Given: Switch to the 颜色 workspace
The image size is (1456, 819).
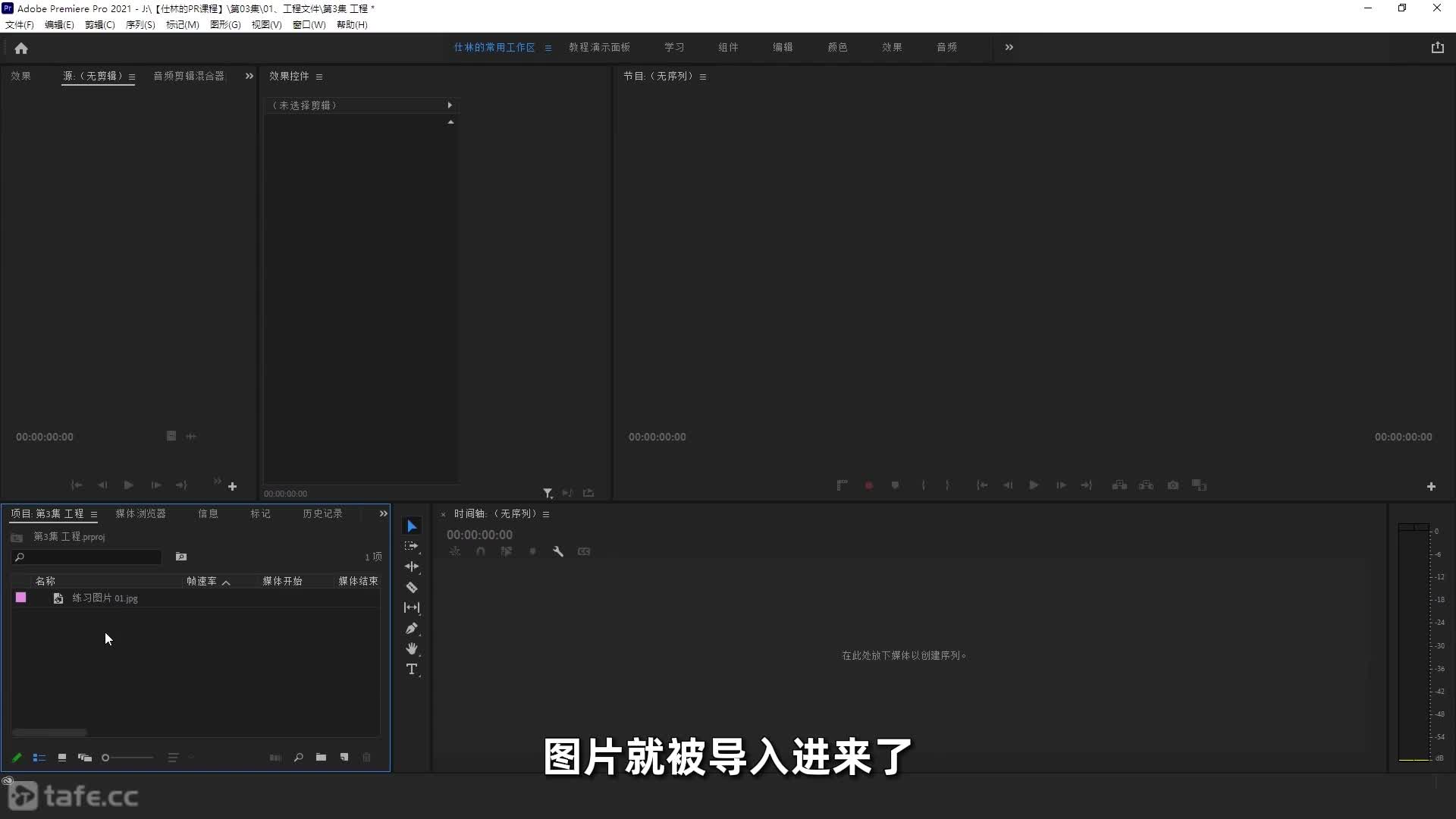Looking at the screenshot, I should click(837, 47).
